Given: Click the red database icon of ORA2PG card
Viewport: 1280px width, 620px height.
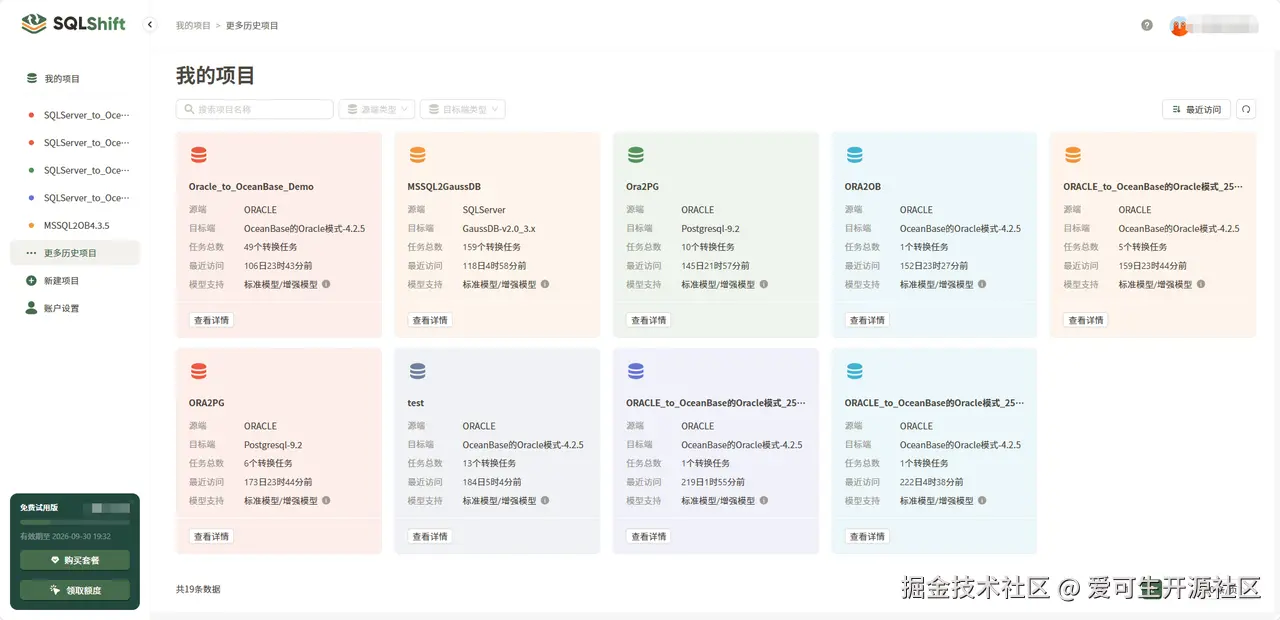Looking at the screenshot, I should tap(199, 371).
